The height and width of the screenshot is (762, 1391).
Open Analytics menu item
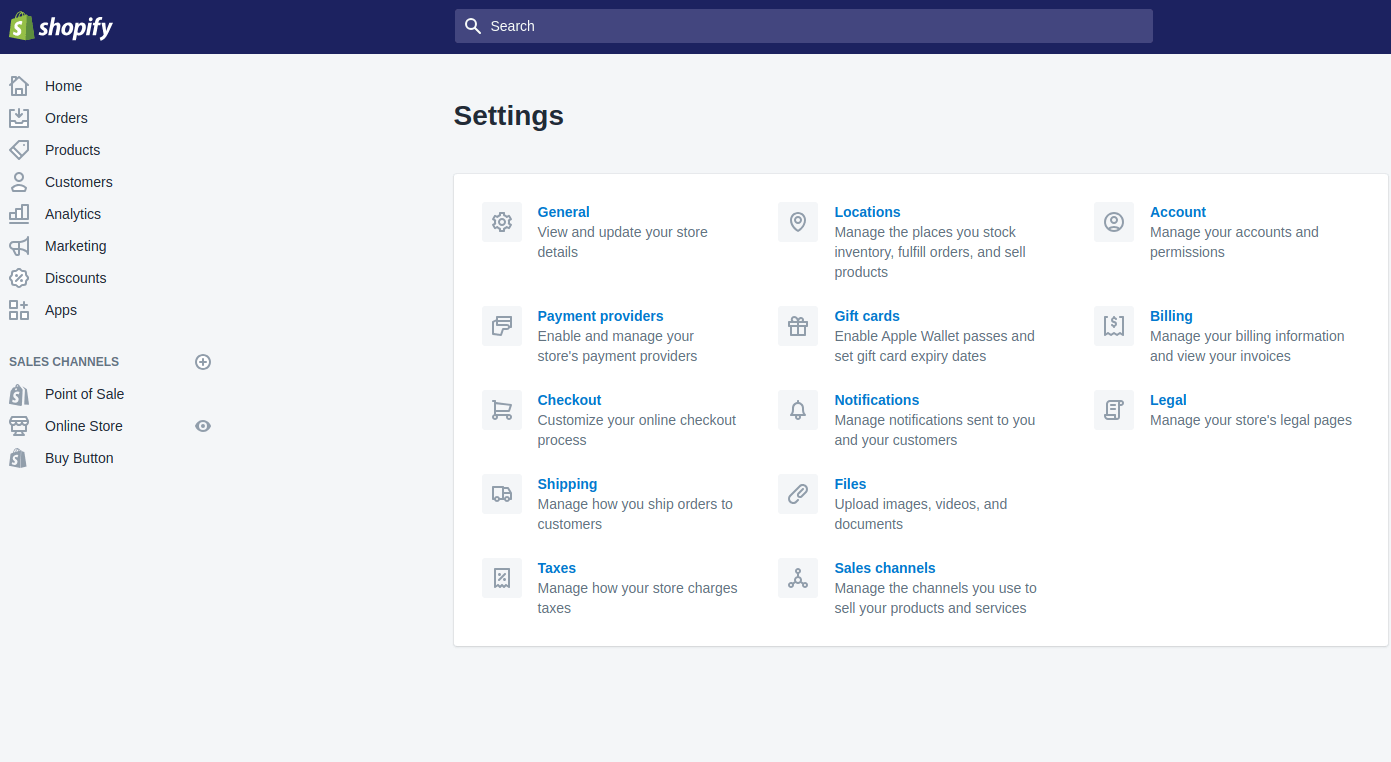73,214
